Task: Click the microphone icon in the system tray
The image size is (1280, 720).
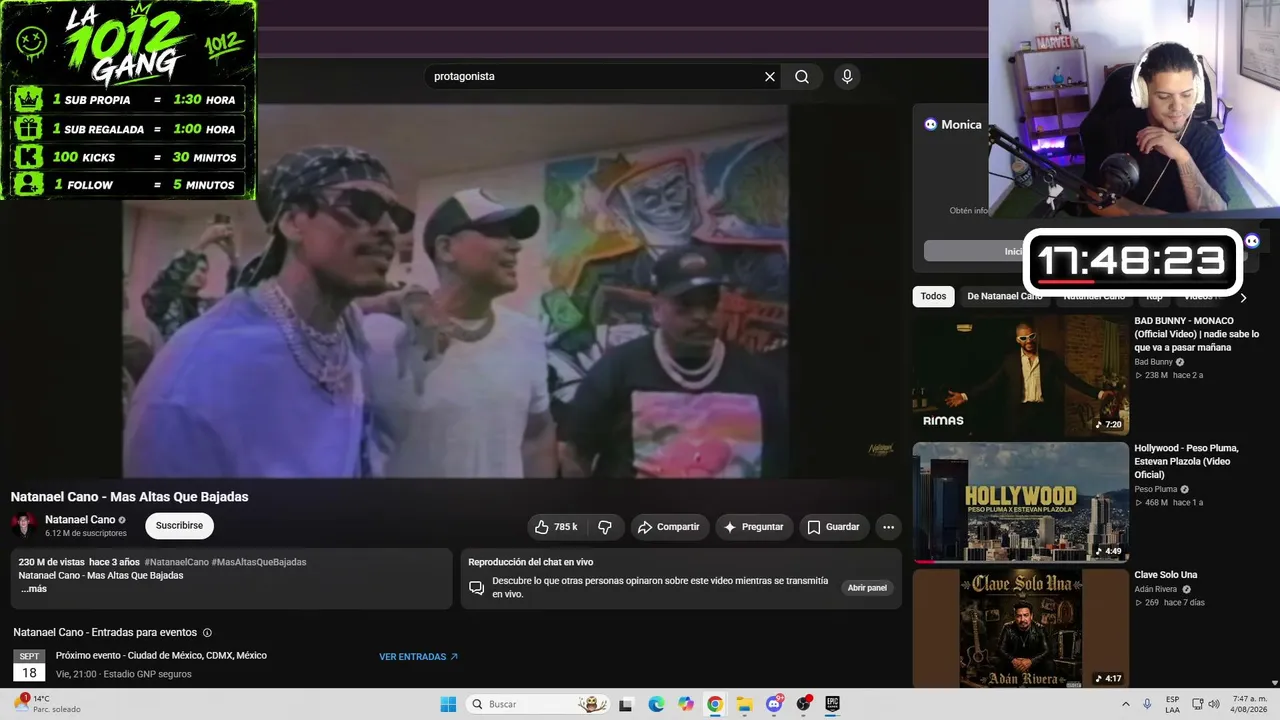Action: pos(1147,704)
